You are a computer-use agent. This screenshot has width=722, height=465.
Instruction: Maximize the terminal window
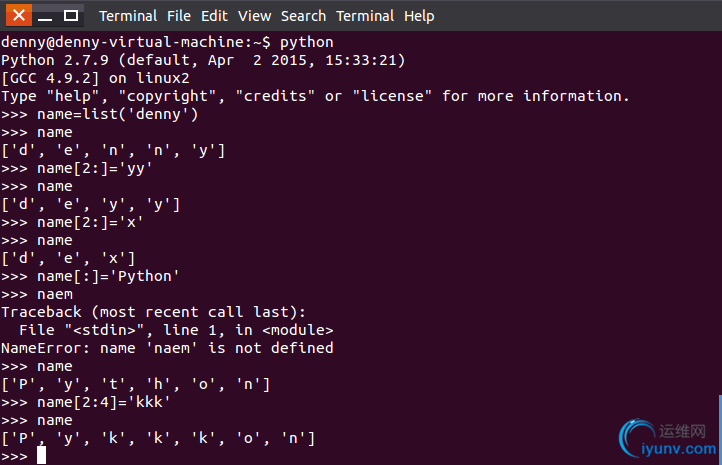(x=70, y=16)
